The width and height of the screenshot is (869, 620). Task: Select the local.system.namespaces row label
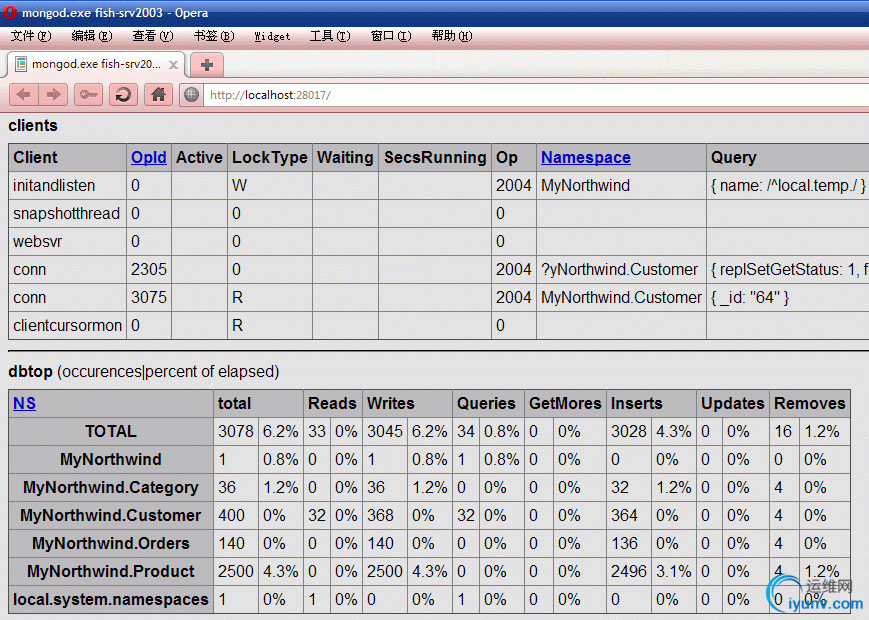111,599
